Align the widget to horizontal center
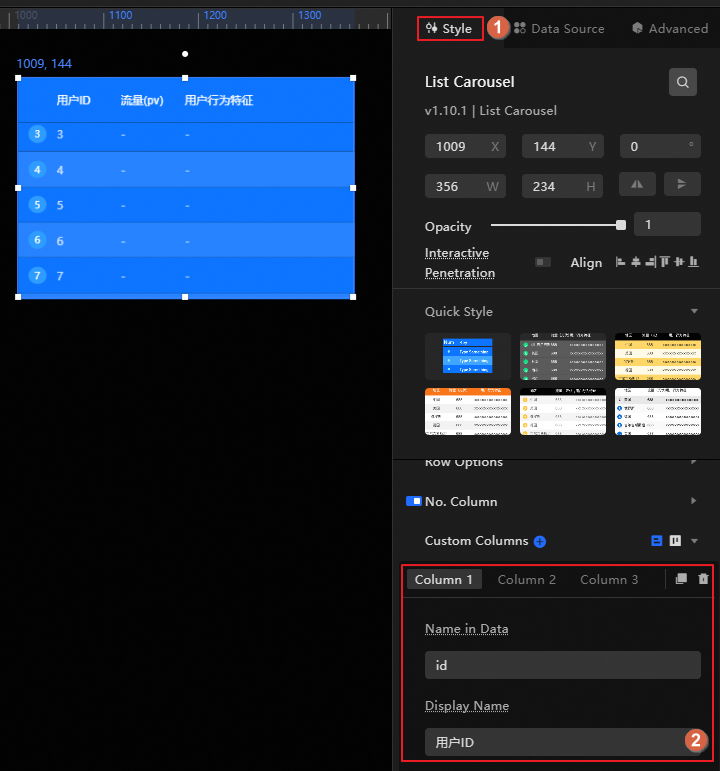Viewport: 720px width, 771px height. point(635,262)
